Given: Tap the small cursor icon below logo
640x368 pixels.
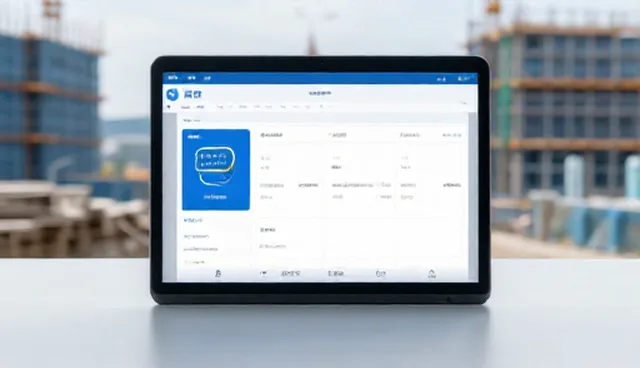Looking at the screenshot, I should (169, 107).
